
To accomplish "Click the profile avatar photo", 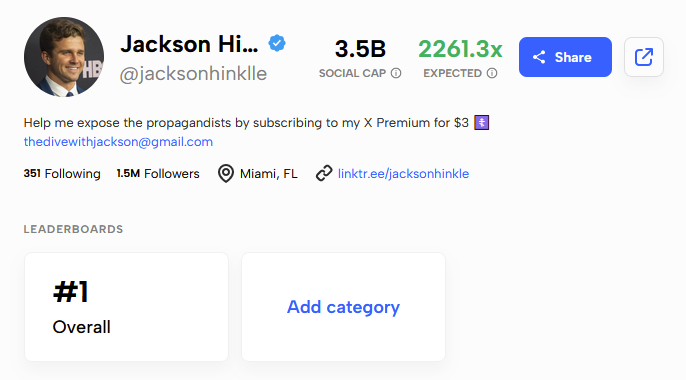I will [x=64, y=57].
